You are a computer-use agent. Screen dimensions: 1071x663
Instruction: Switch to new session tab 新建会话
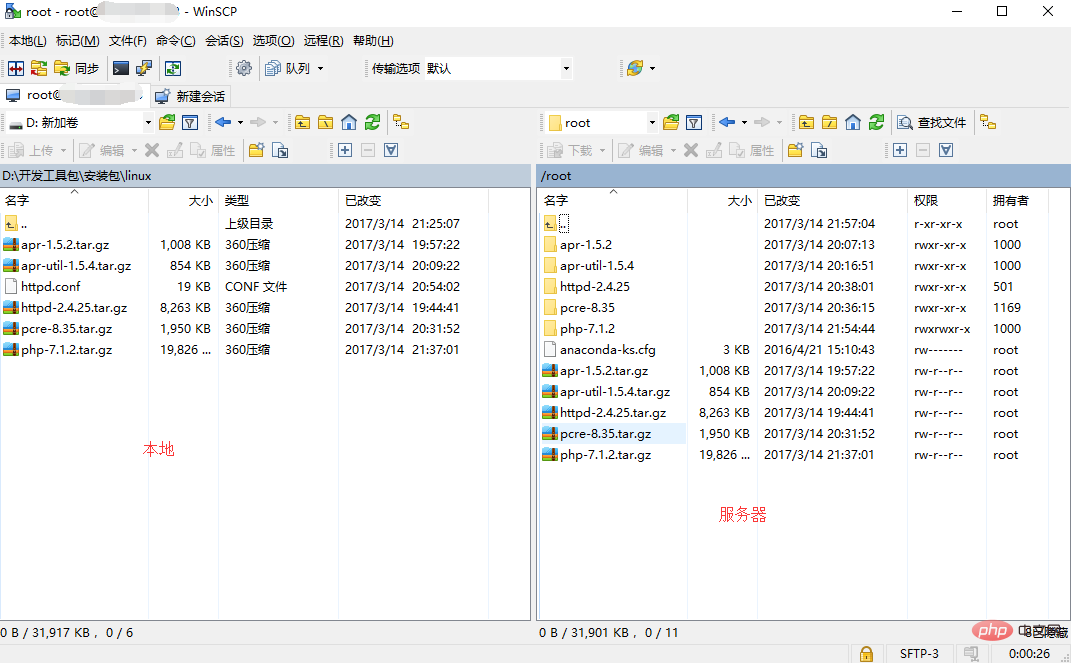coord(191,96)
